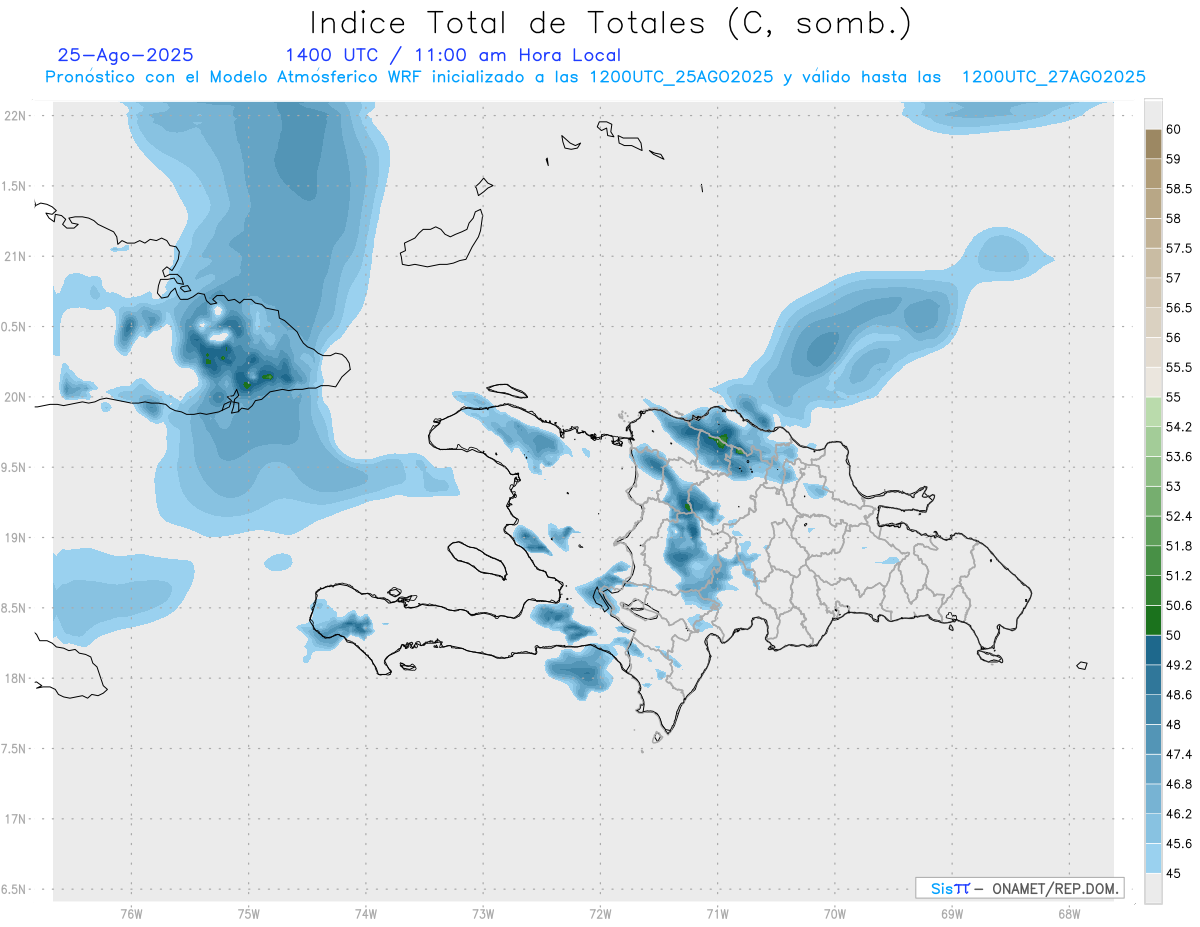
Task: Click the '71W' longitude label
Action: click(717, 914)
